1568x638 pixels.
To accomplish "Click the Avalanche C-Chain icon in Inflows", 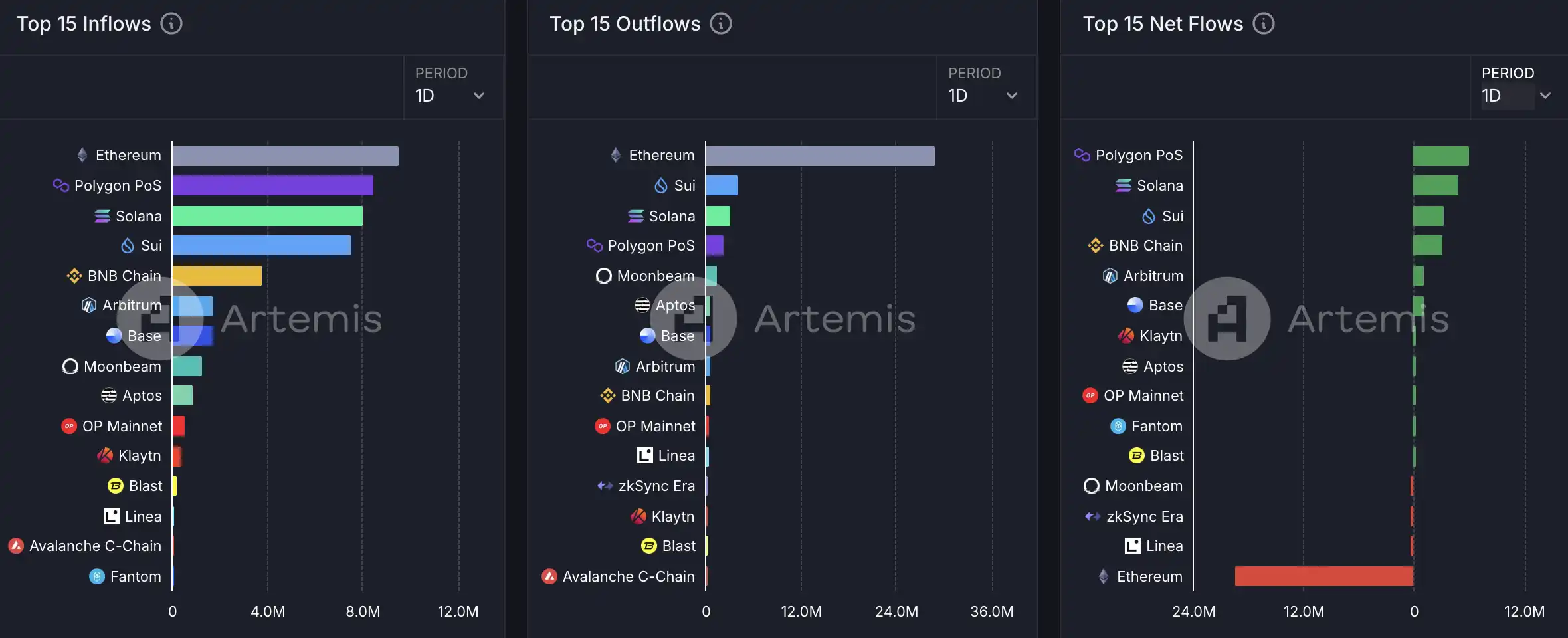I will [x=16, y=546].
